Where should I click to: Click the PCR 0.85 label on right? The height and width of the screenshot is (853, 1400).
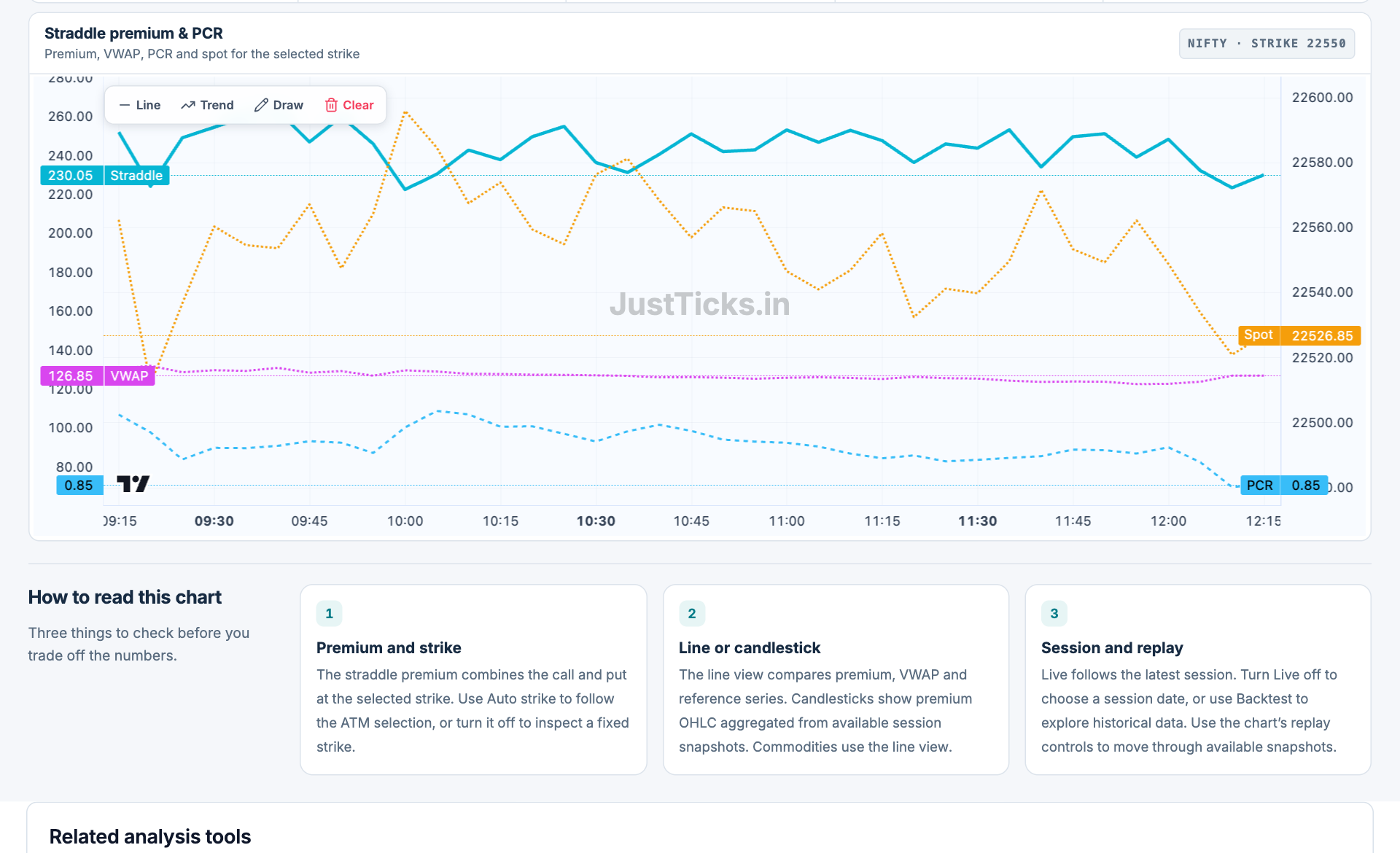(1283, 486)
